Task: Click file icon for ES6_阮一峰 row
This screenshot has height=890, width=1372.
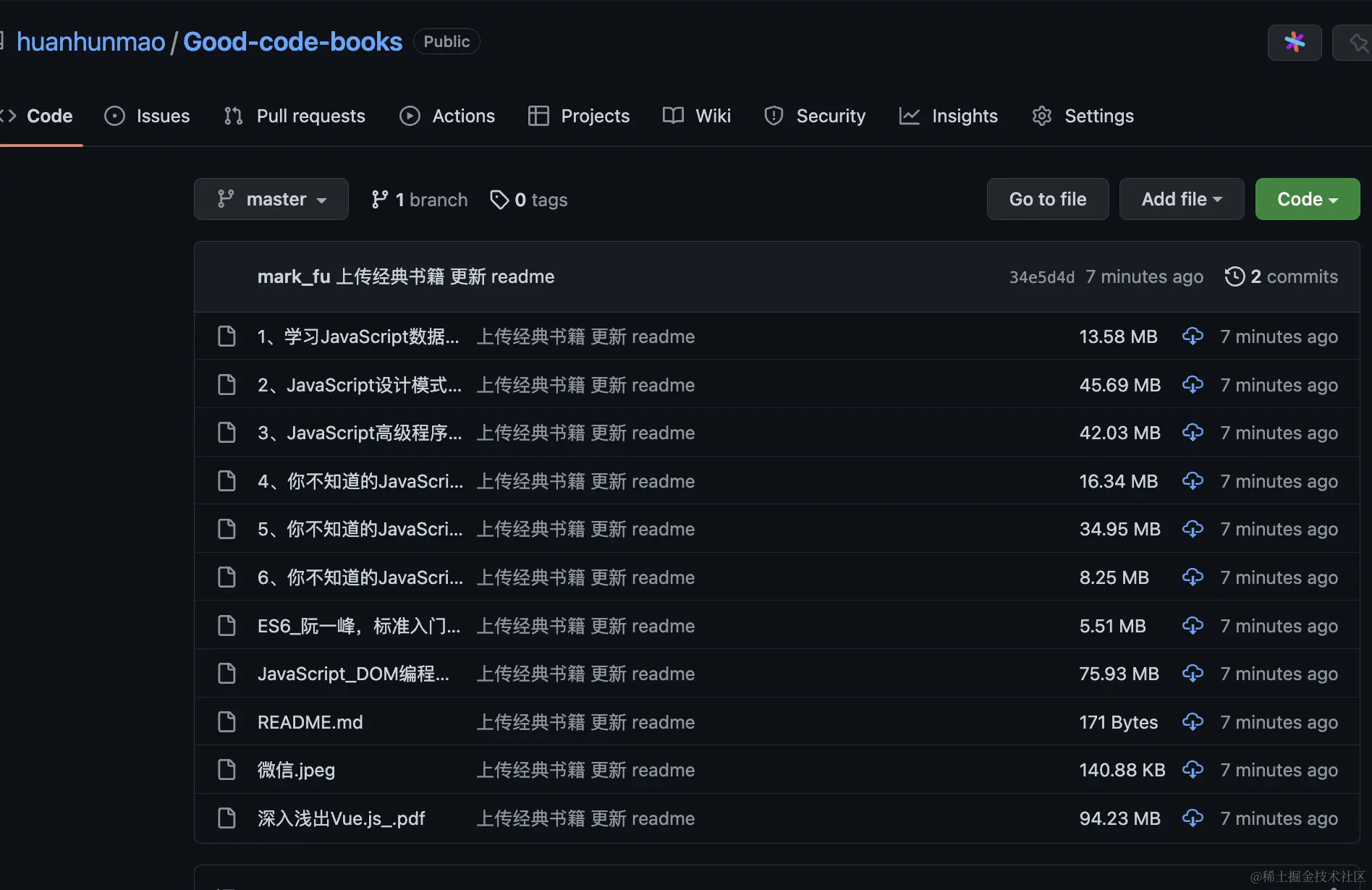Action: [226, 625]
